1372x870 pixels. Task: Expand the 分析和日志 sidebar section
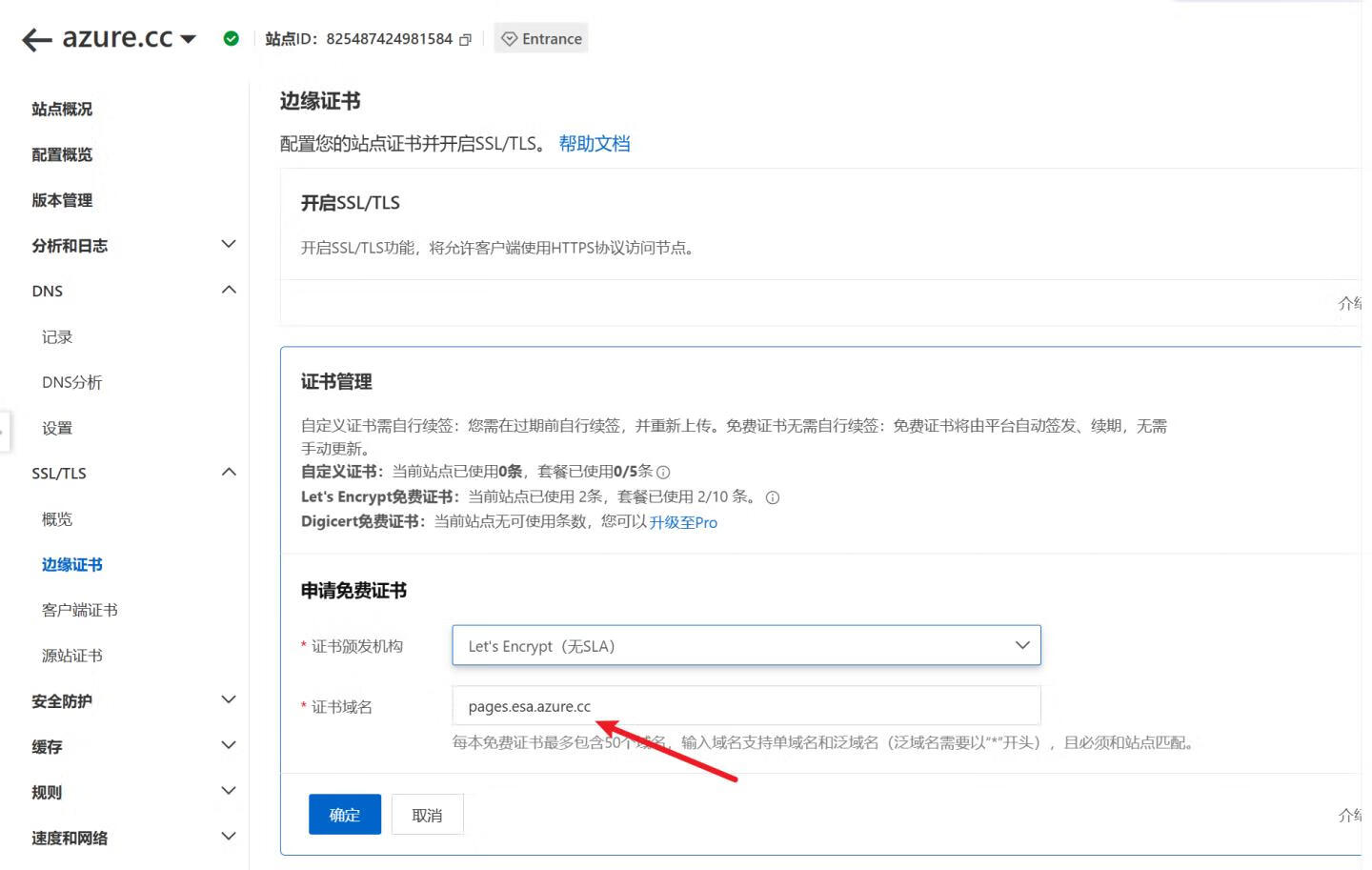point(228,245)
